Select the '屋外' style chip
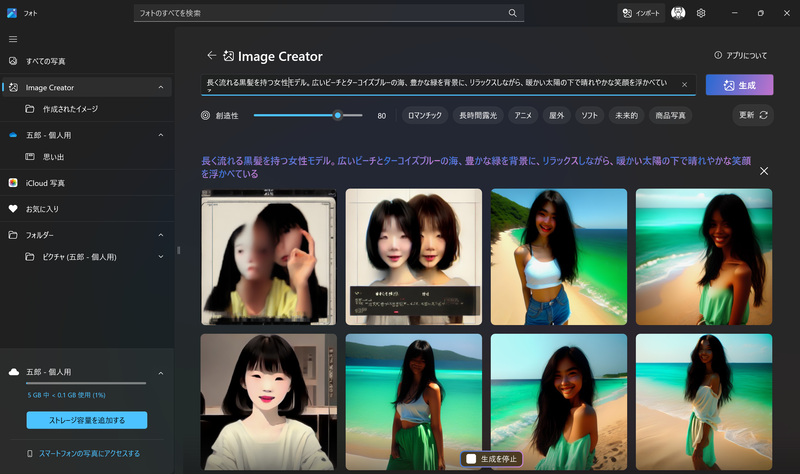Screen dimensions: 800x474 point(557,115)
